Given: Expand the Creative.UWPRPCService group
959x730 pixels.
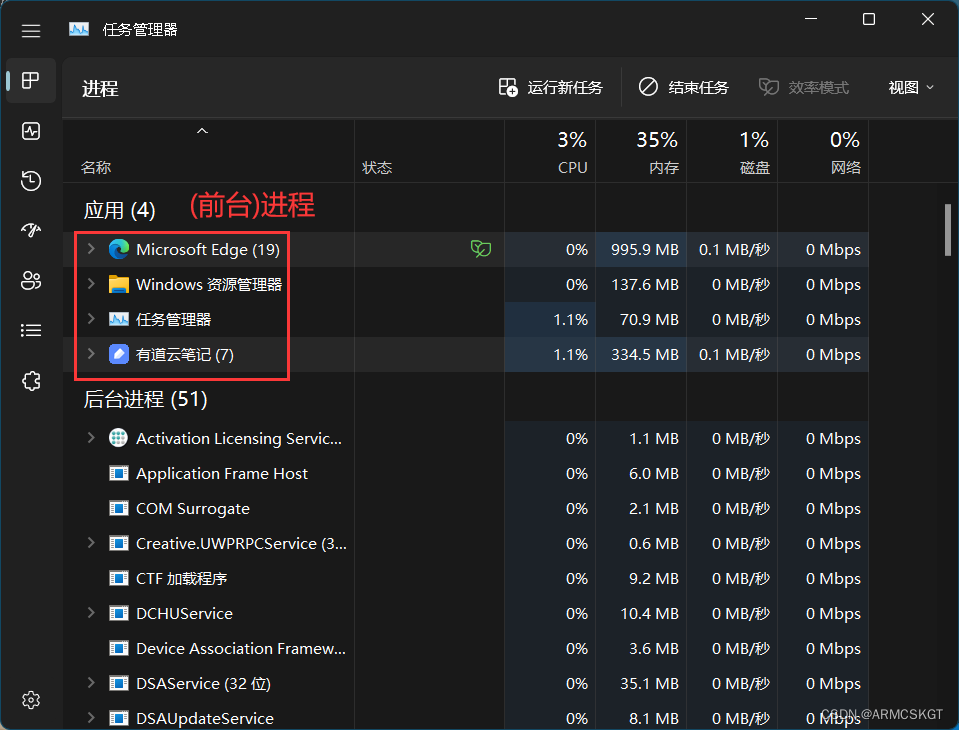Looking at the screenshot, I should pos(91,542).
